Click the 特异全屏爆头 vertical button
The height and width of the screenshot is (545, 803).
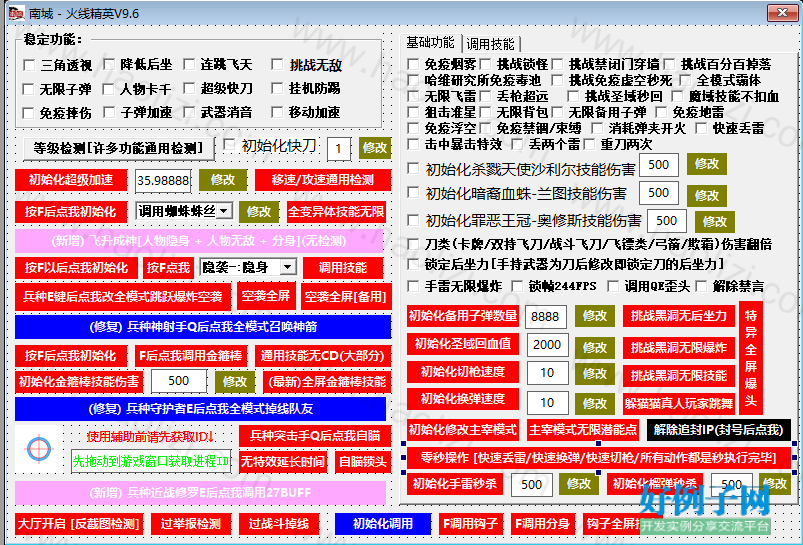click(751, 358)
